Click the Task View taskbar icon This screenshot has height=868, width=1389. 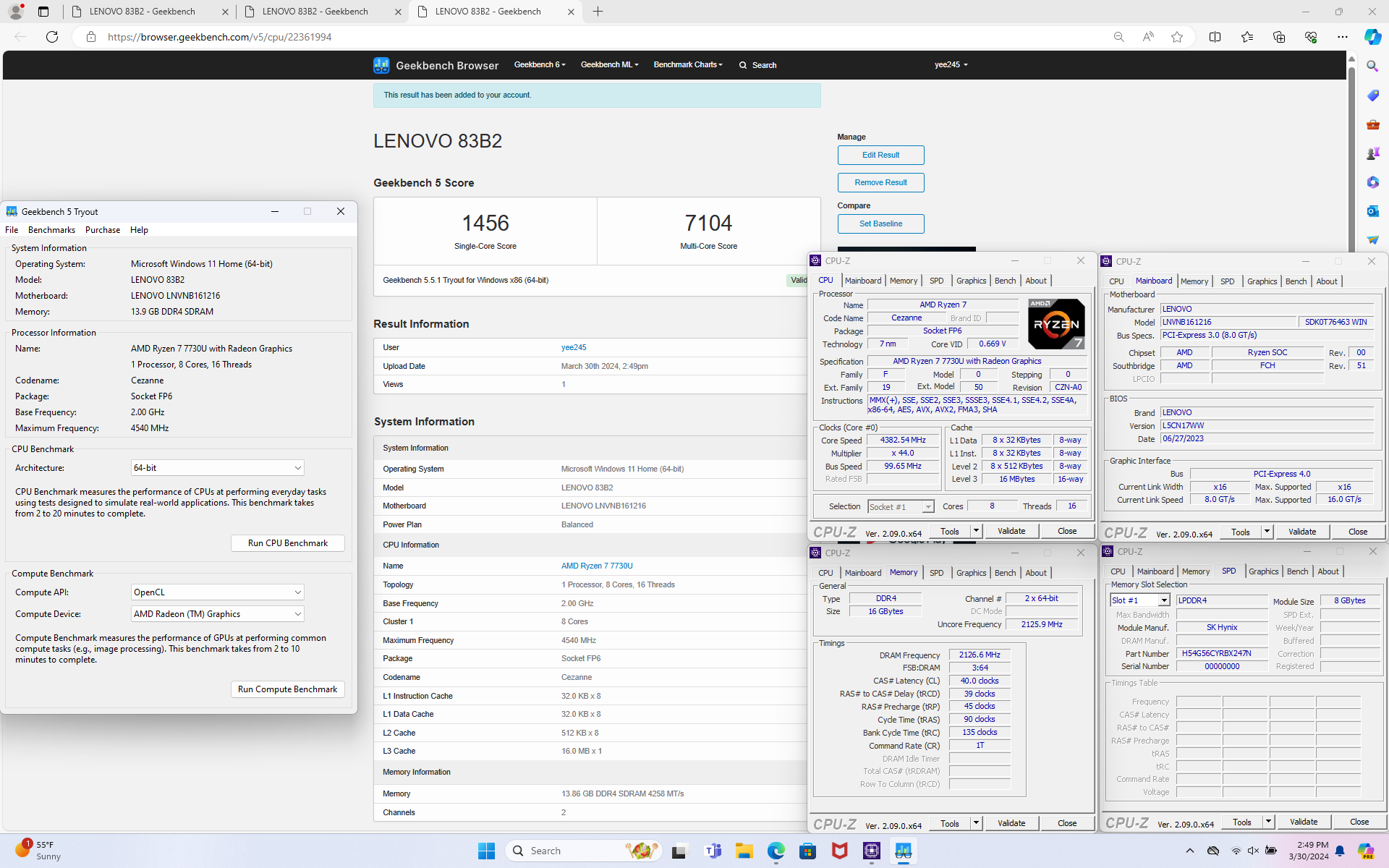679,851
